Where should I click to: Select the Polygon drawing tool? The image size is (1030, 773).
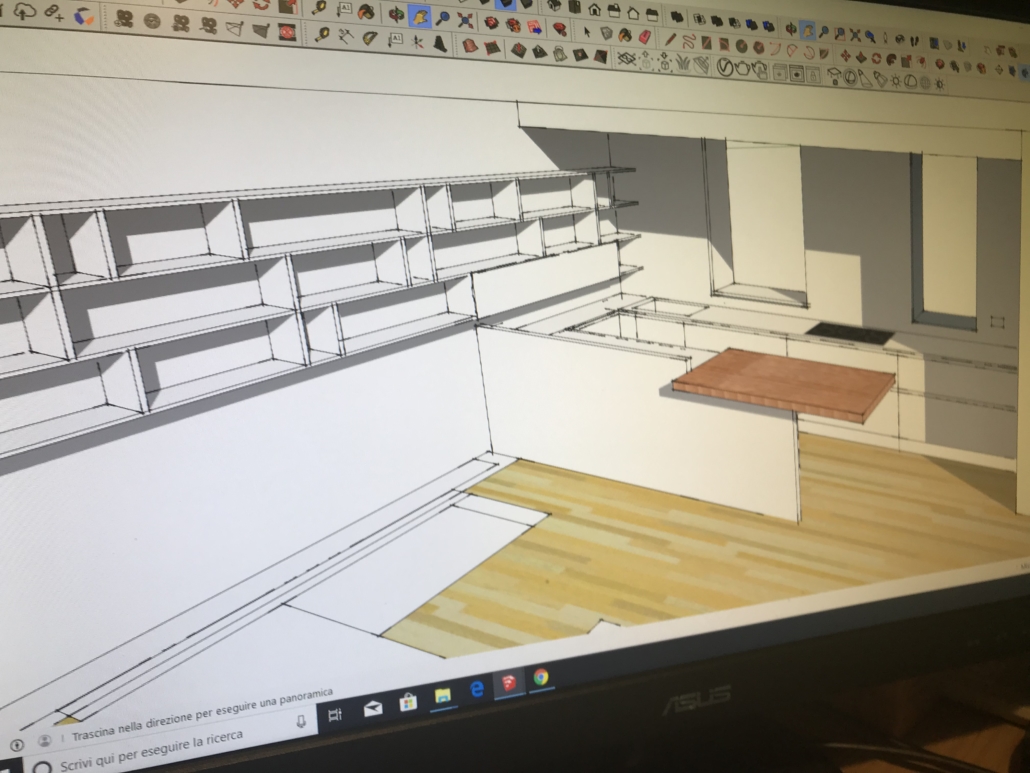758,47
